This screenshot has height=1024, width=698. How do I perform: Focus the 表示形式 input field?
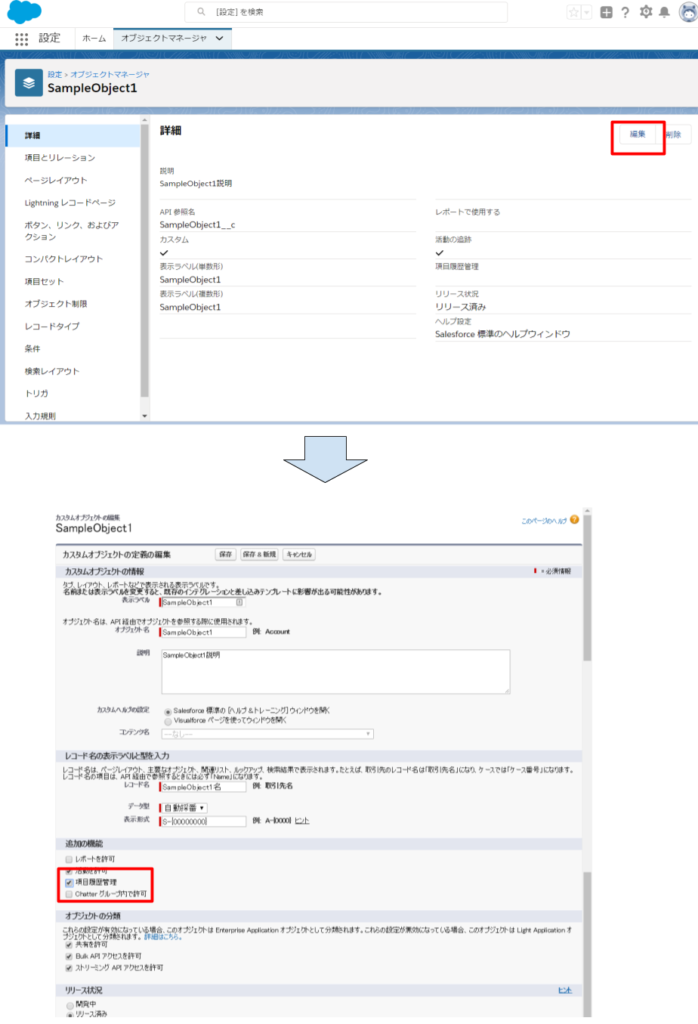[x=202, y=821]
